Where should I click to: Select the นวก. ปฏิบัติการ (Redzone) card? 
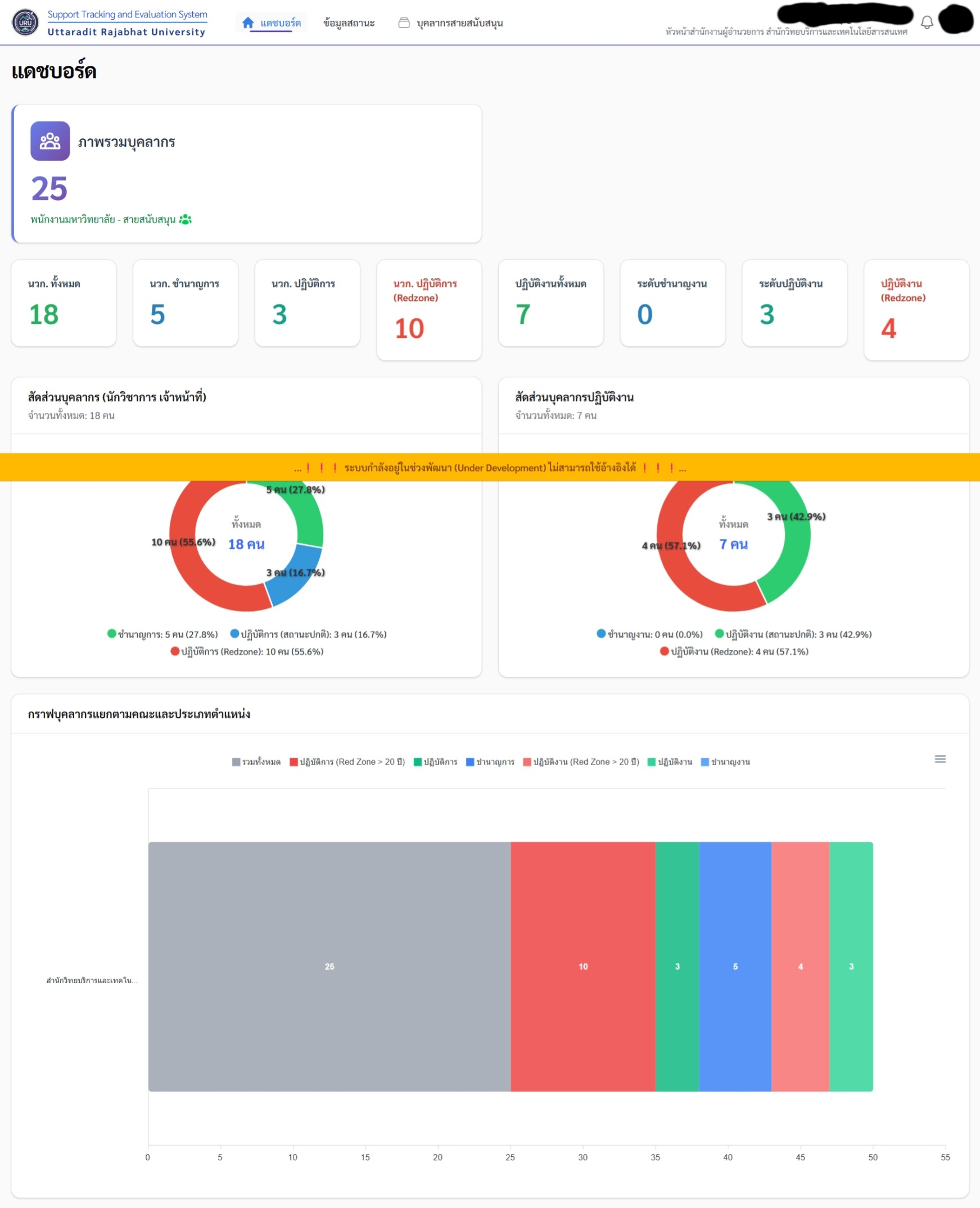click(x=428, y=309)
